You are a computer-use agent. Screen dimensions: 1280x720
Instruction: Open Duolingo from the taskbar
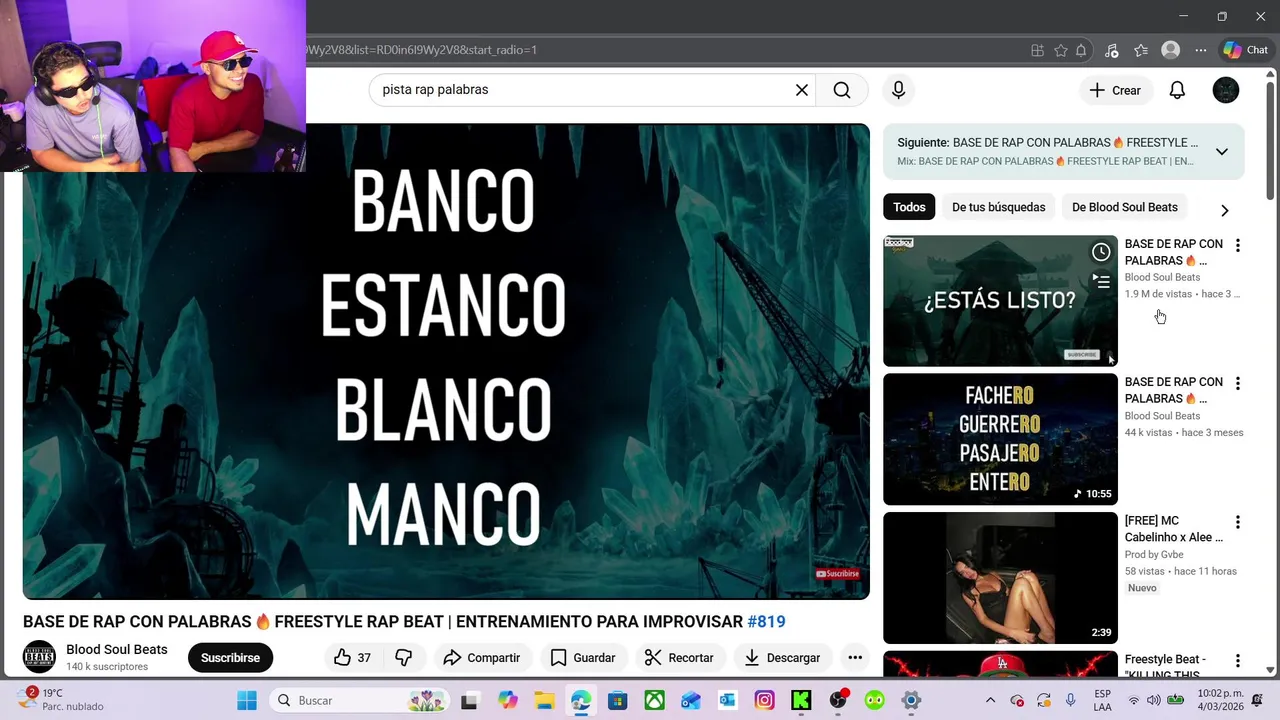pos(875,701)
